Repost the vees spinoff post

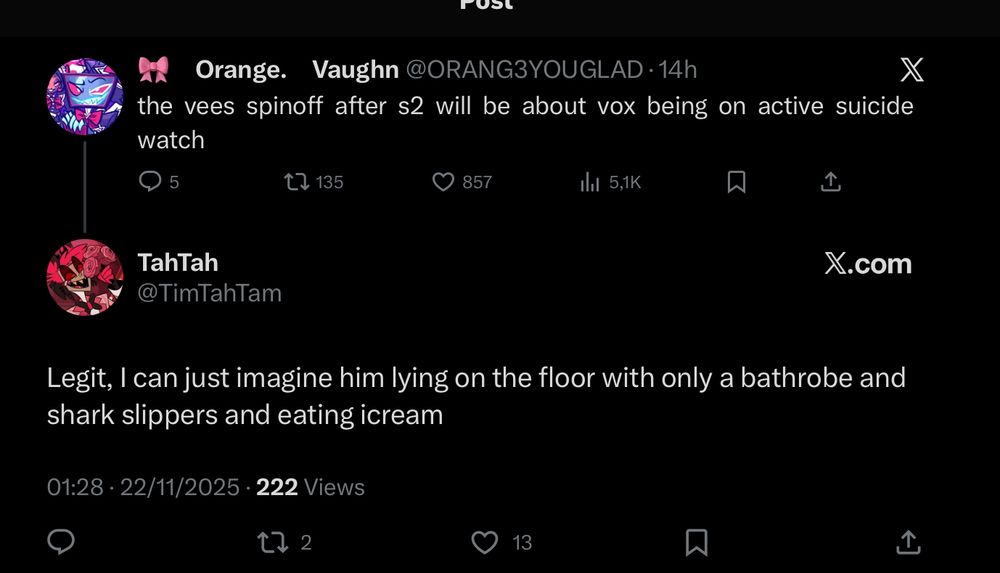296,182
